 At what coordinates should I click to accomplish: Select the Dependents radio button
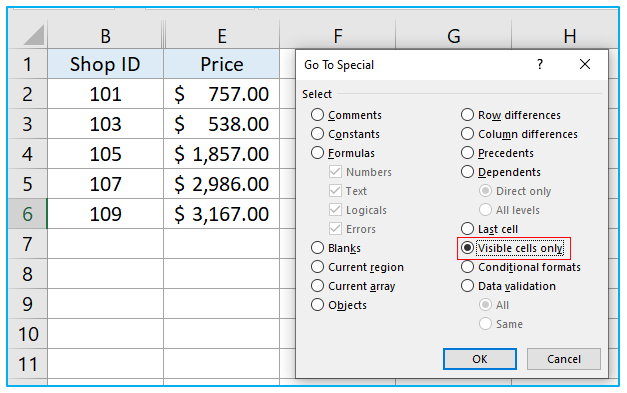pyautogui.click(x=467, y=172)
